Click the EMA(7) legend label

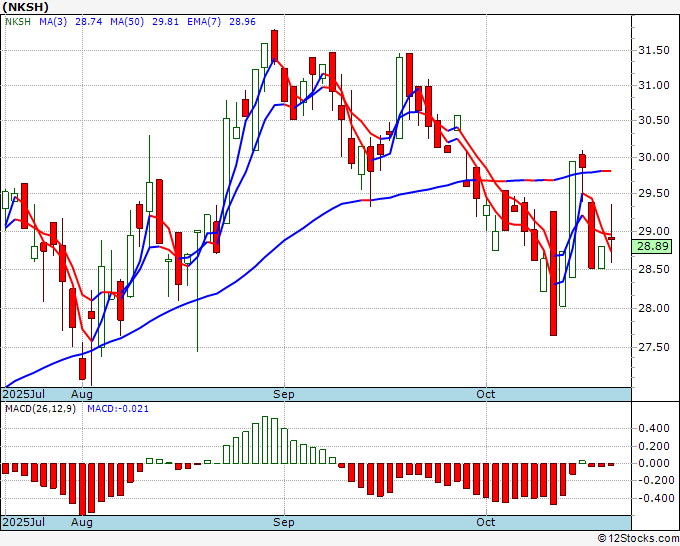[x=204, y=22]
